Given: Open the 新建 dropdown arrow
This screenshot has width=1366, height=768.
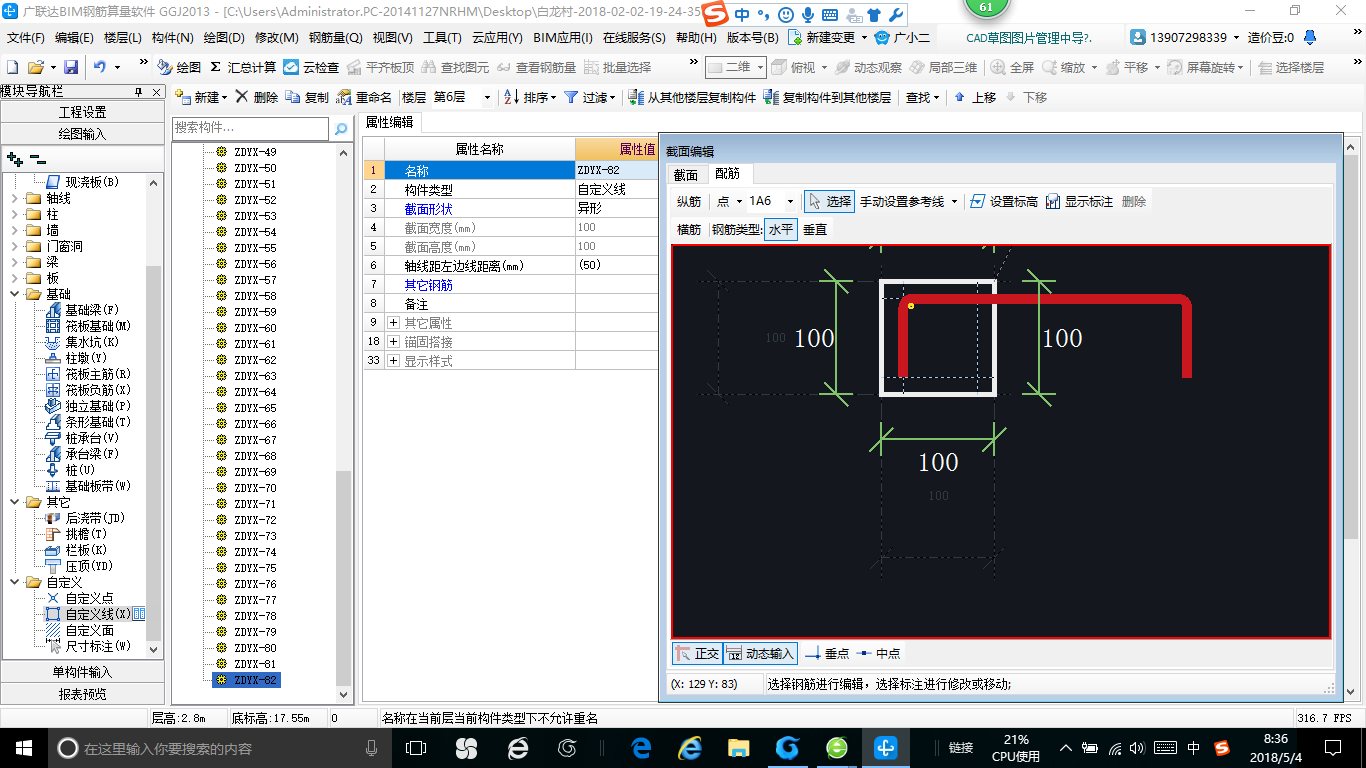Looking at the screenshot, I should tap(225, 97).
